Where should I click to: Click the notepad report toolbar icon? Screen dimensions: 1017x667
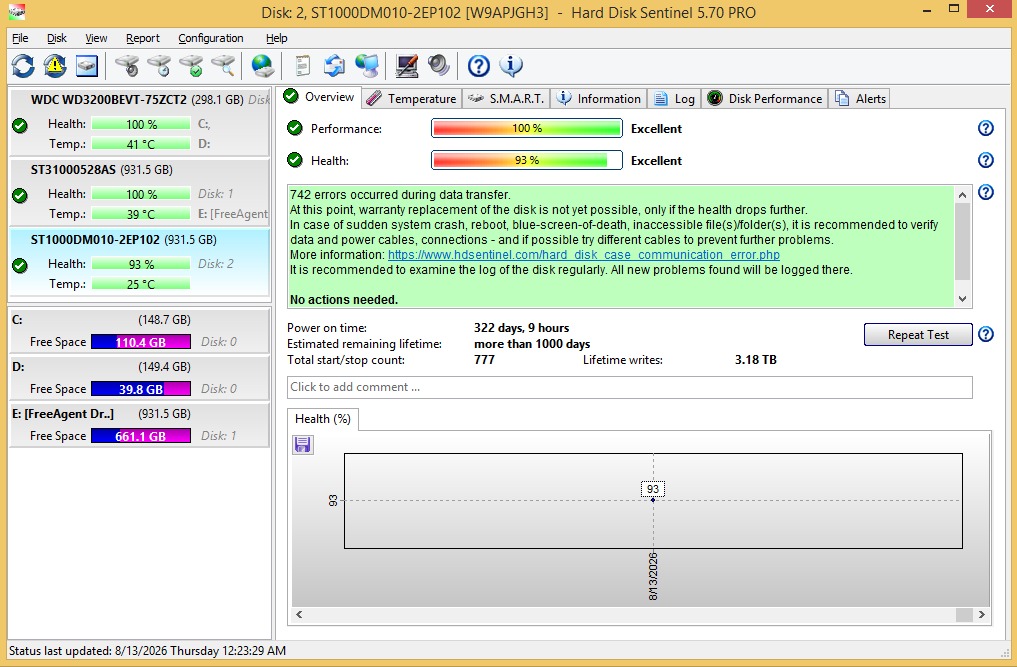302,66
